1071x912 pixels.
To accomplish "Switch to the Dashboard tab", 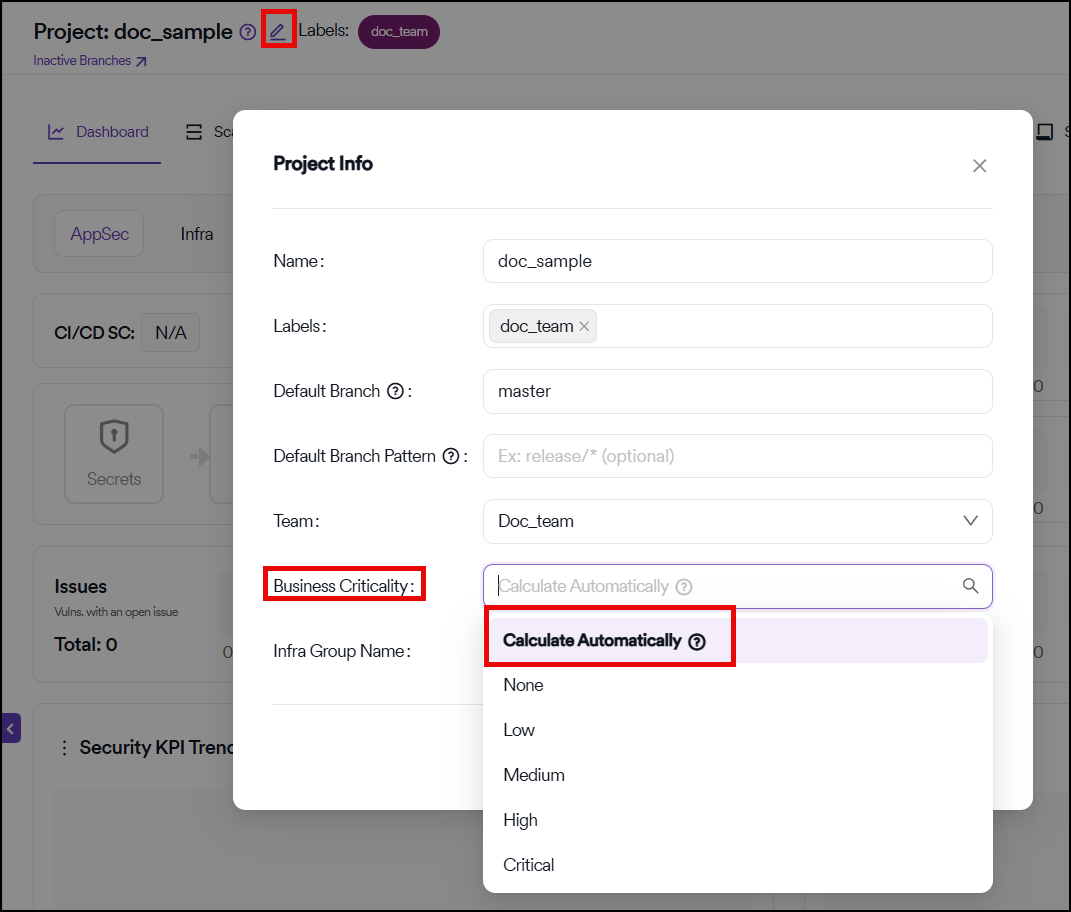I will coord(98,132).
